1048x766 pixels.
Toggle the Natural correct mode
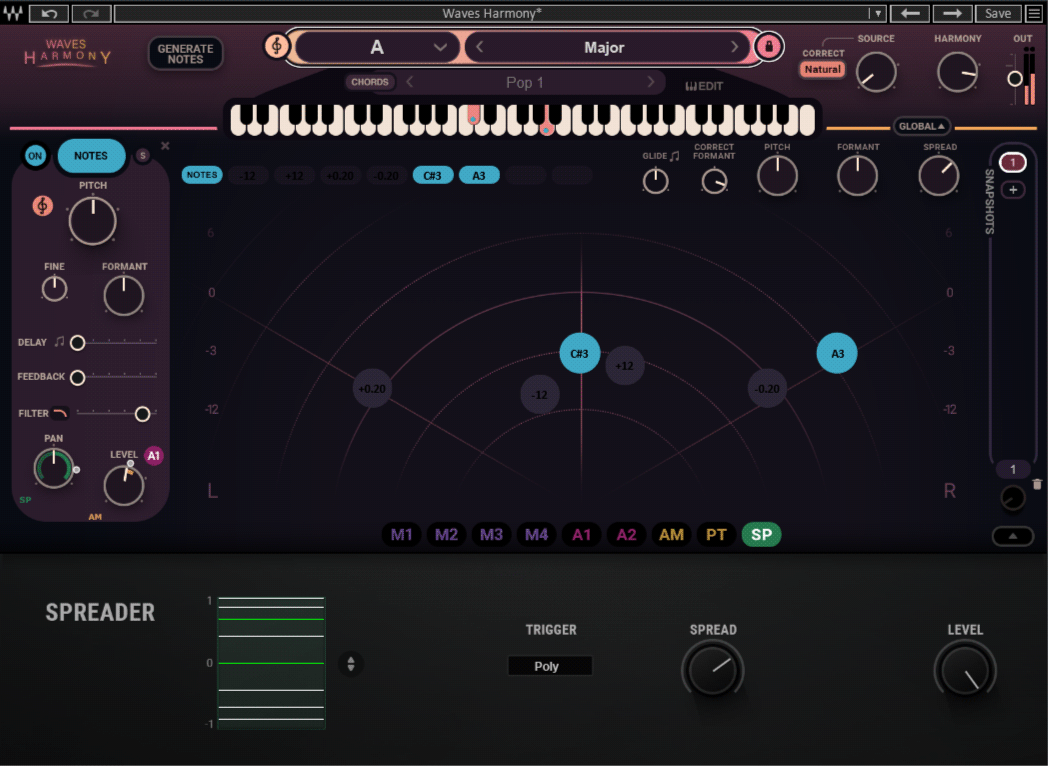822,70
